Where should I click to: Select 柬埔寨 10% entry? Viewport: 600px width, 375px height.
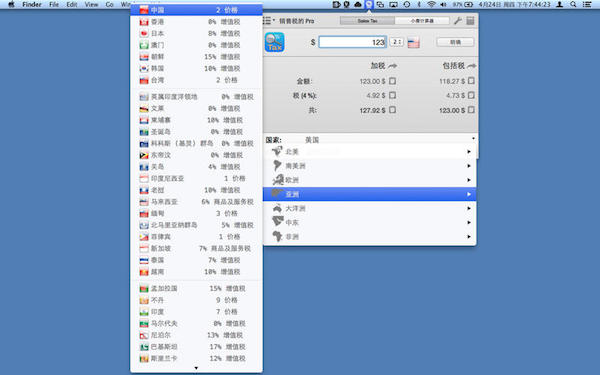coord(196,121)
